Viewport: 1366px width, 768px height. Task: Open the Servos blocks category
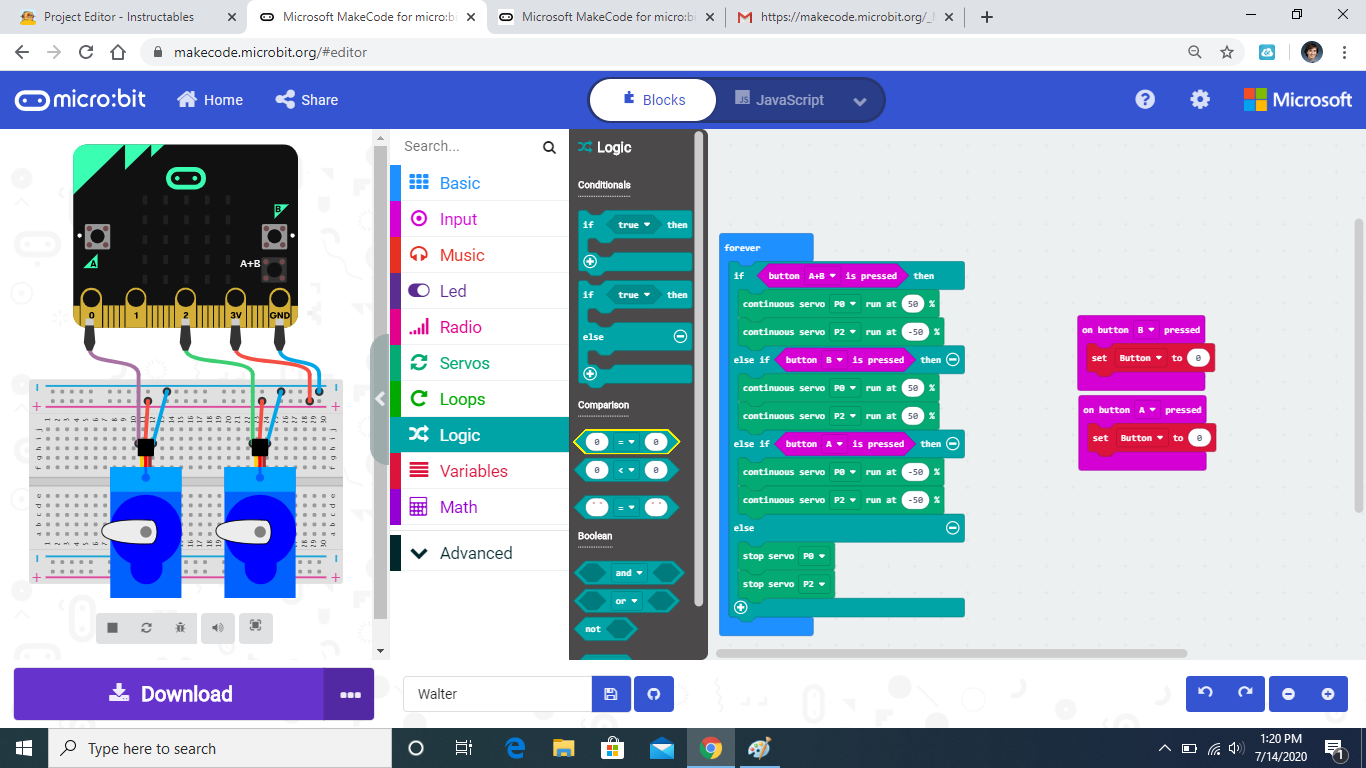tap(479, 363)
